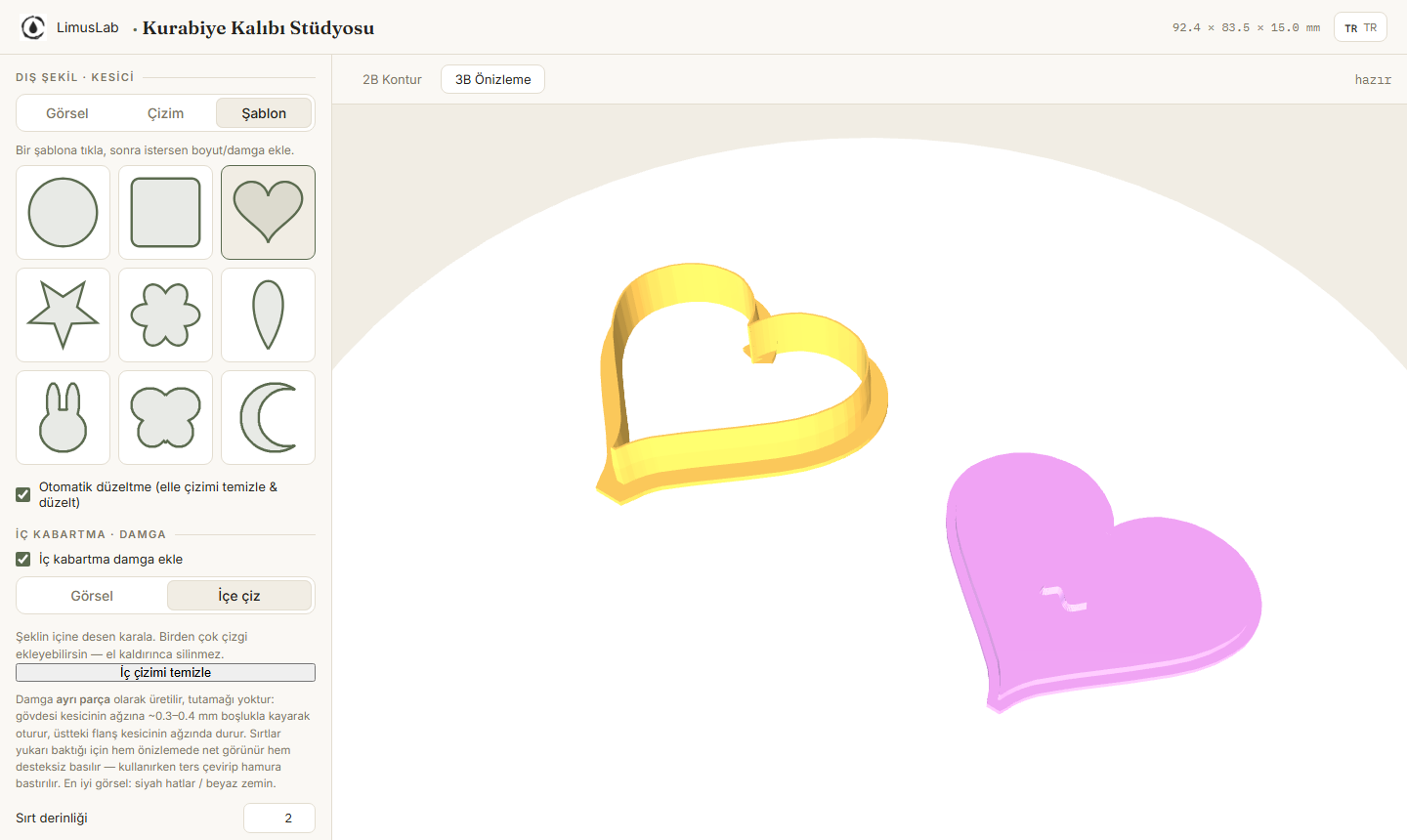Click the yellow heart cutter model
This screenshot has width=1407, height=840.
pos(741,386)
